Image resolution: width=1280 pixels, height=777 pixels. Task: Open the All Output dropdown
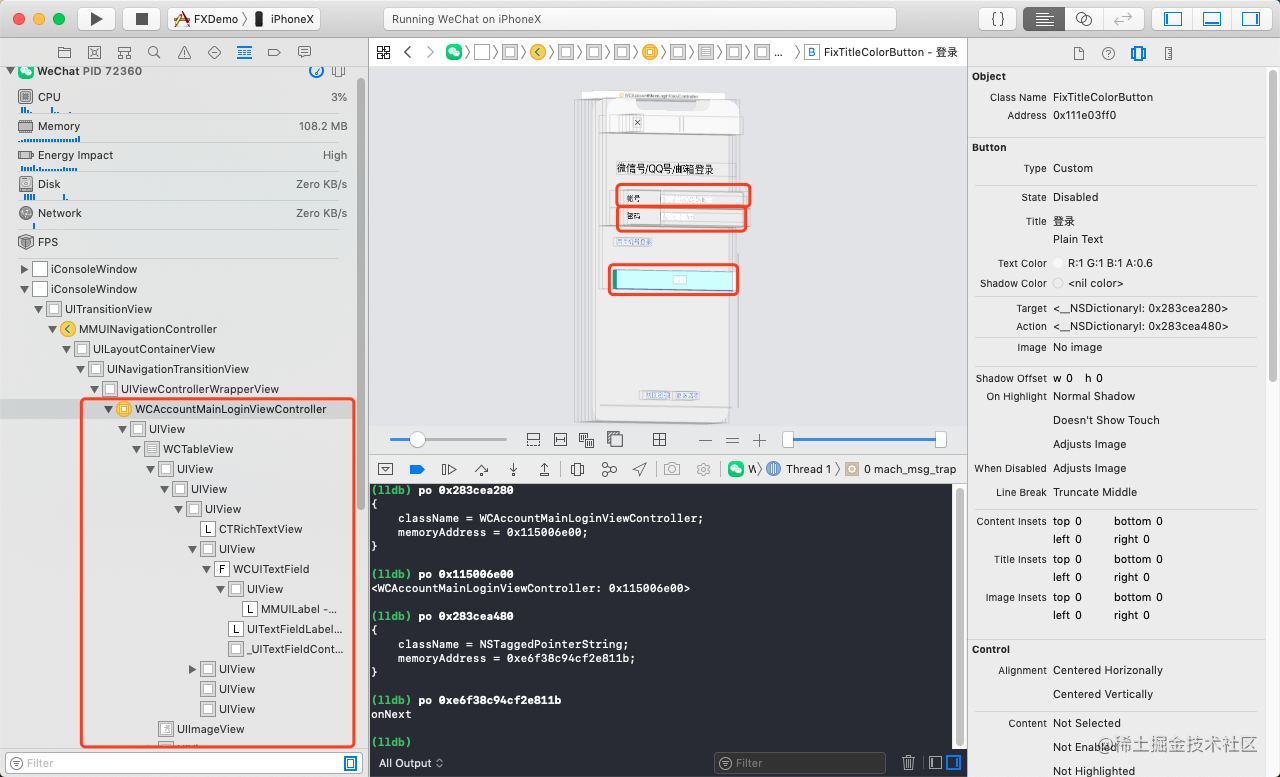coord(410,763)
